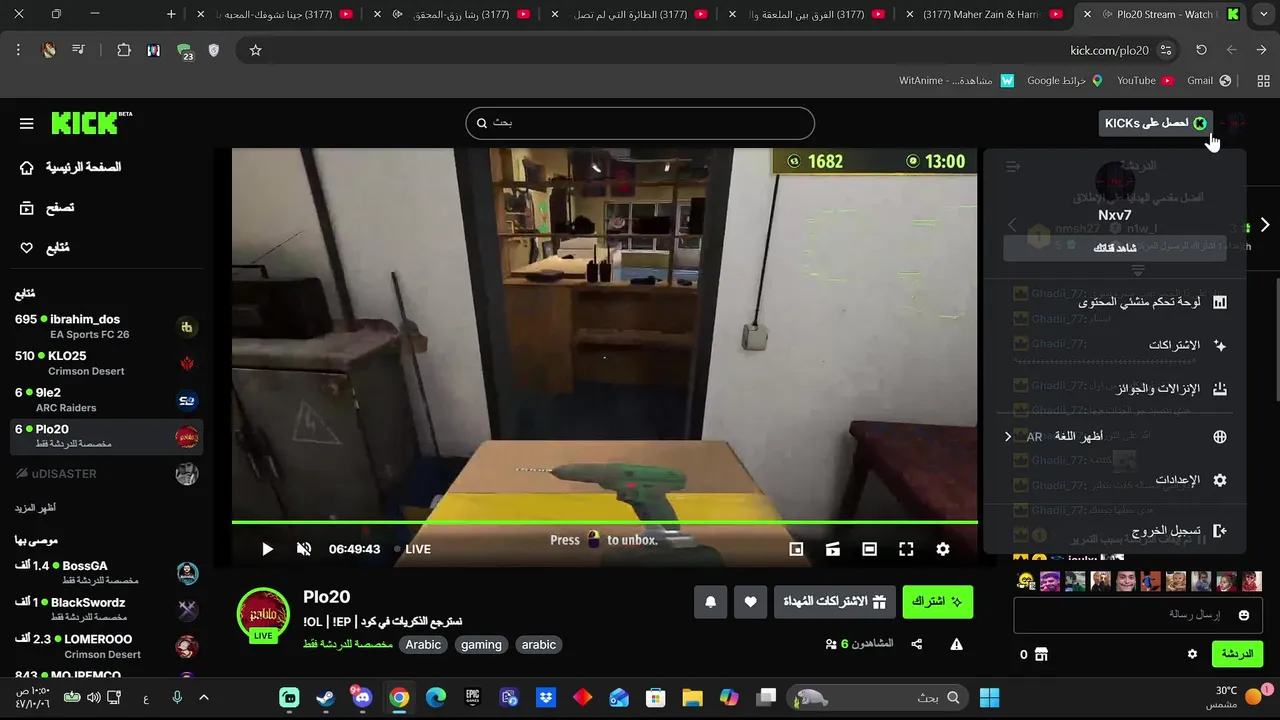Bookmark the page with star icon
Screen dimensions: 1280x720
(x=255, y=50)
